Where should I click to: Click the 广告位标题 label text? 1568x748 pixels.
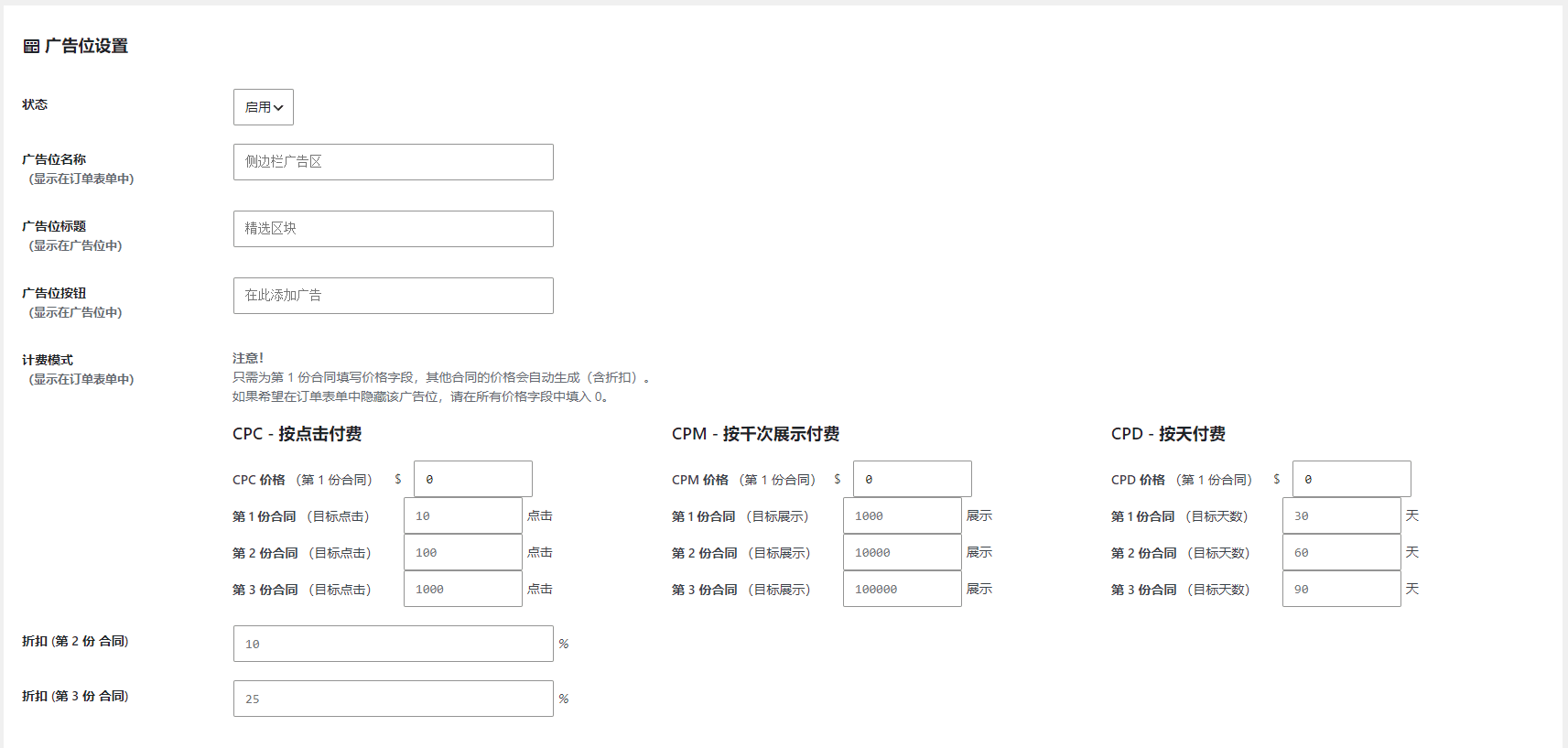pos(54,226)
